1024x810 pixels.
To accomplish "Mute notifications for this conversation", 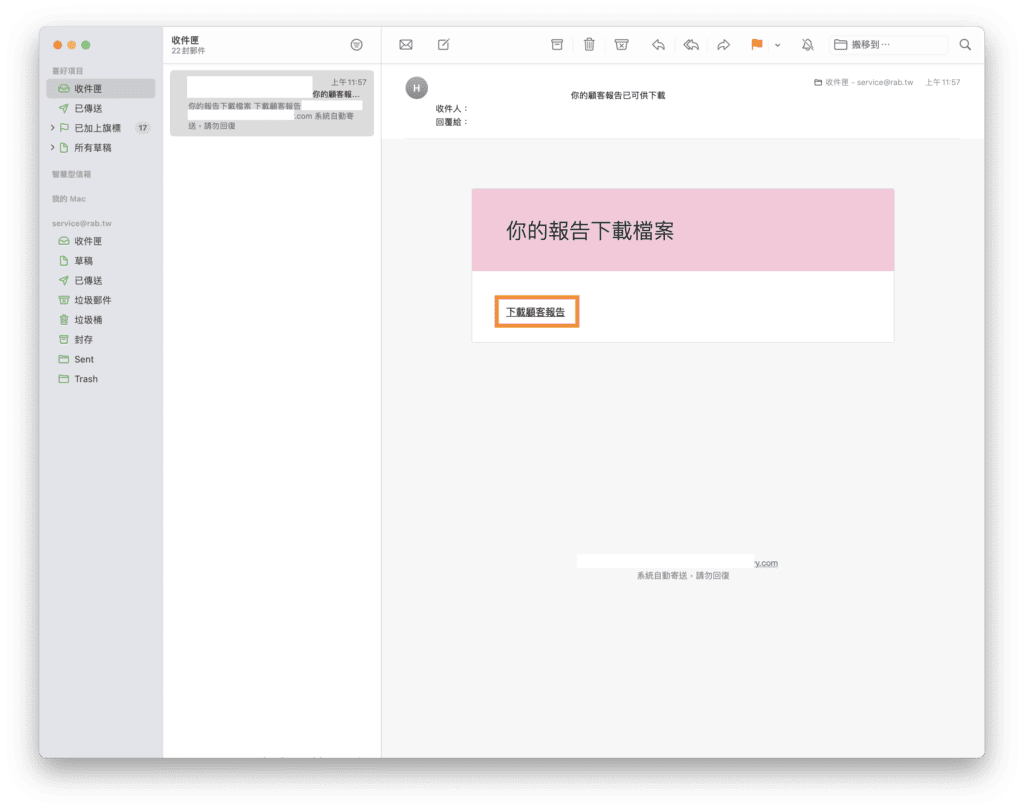I will point(807,44).
